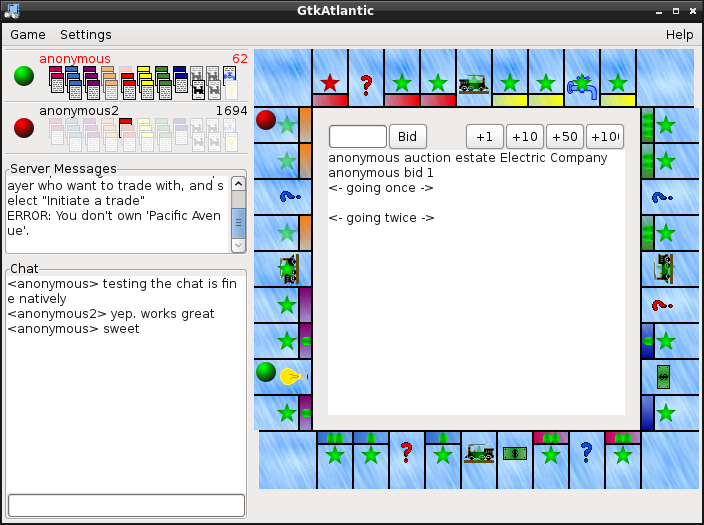Image resolution: width=704 pixels, height=525 pixels.
Task: Click the train icon on bottom board row
Action: (479, 453)
